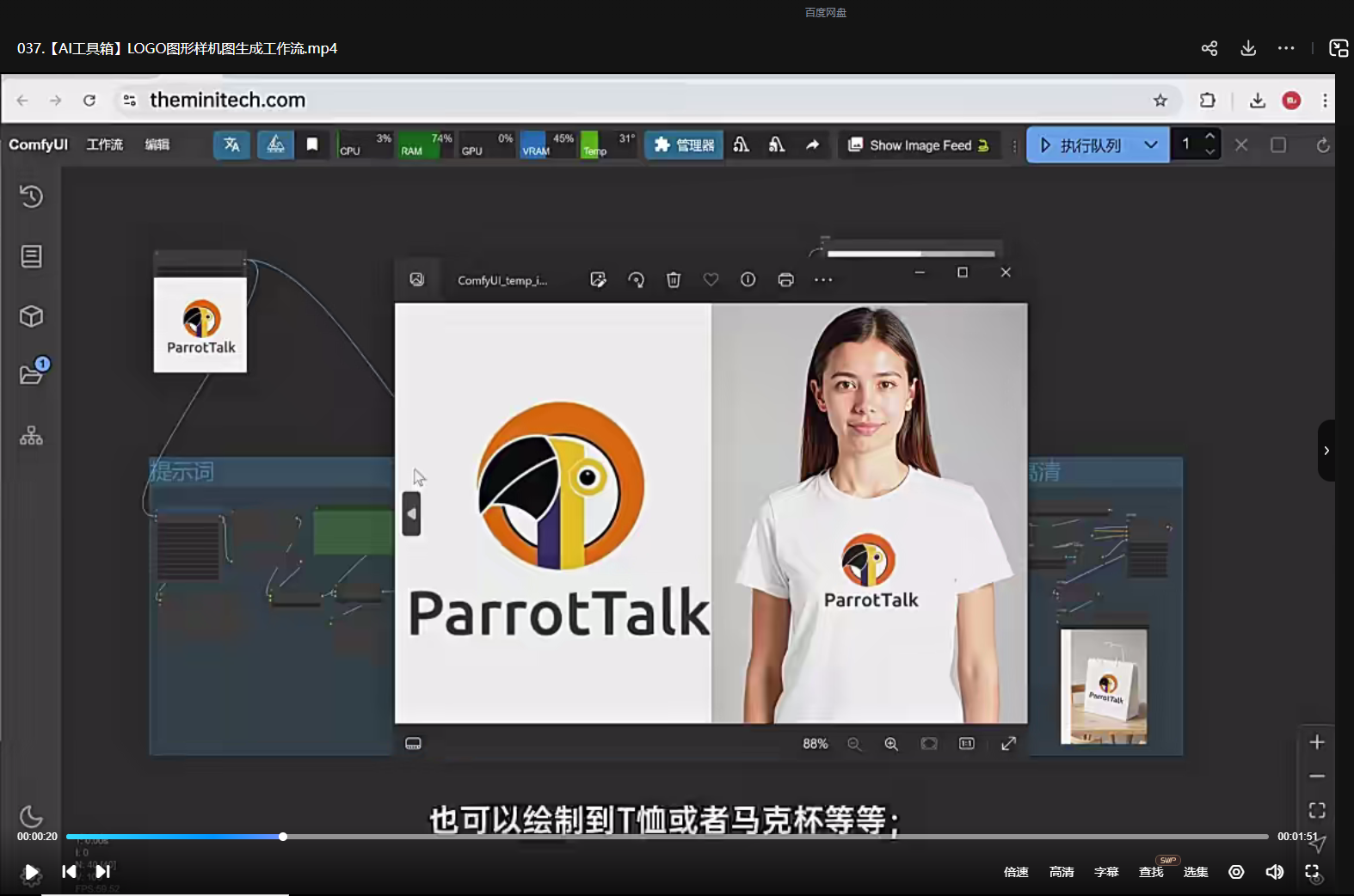Screen dimensions: 1354x896
Task: Open the 倍速 playback speed menu
Action: [x=1016, y=872]
